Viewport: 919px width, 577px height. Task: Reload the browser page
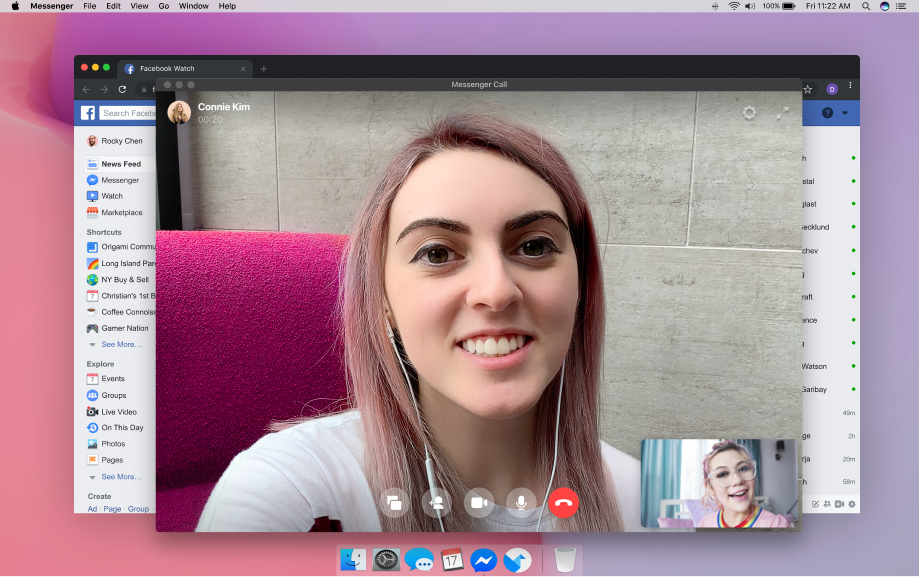coord(122,89)
